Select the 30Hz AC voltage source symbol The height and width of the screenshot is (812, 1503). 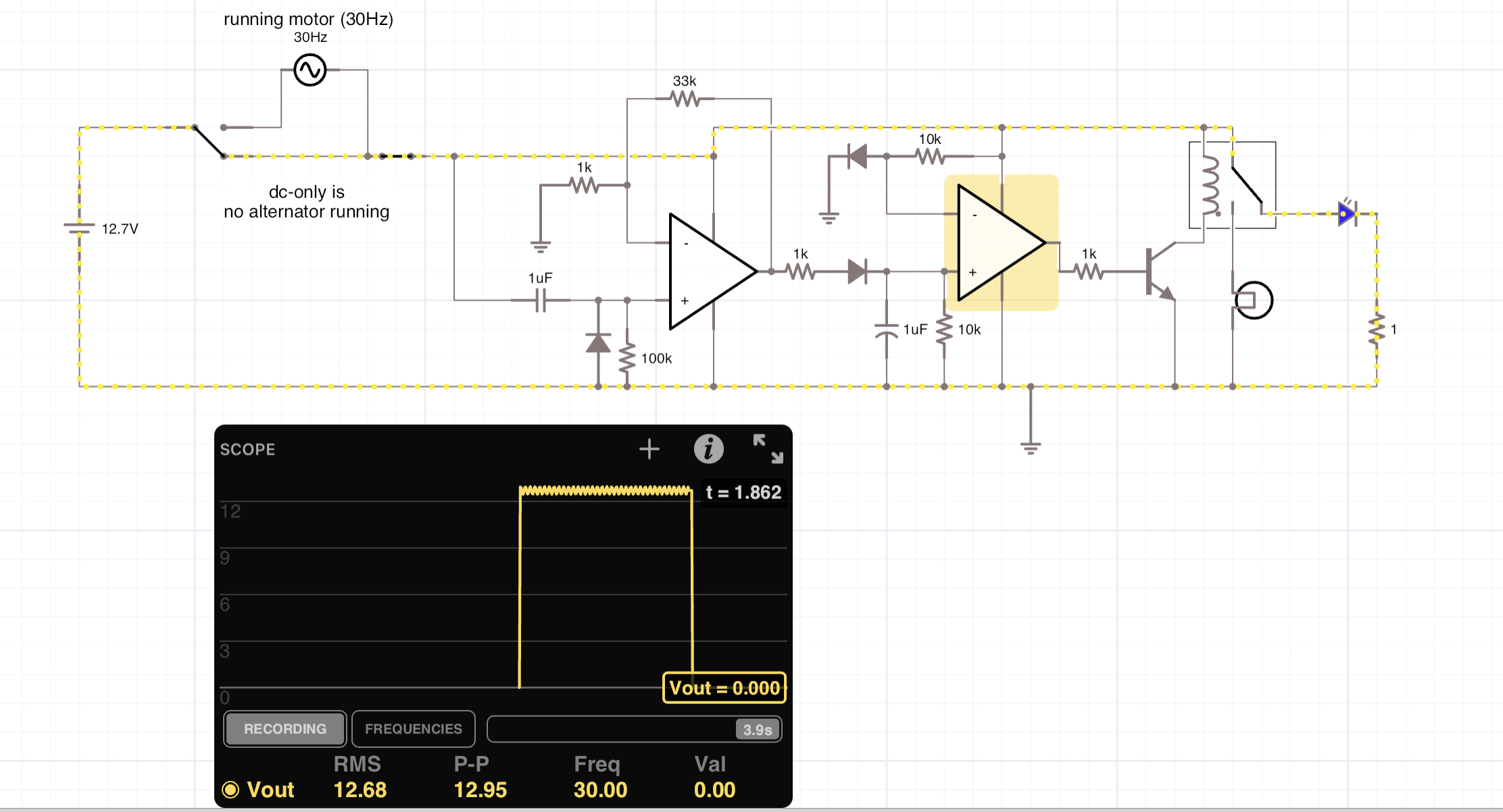pos(310,70)
